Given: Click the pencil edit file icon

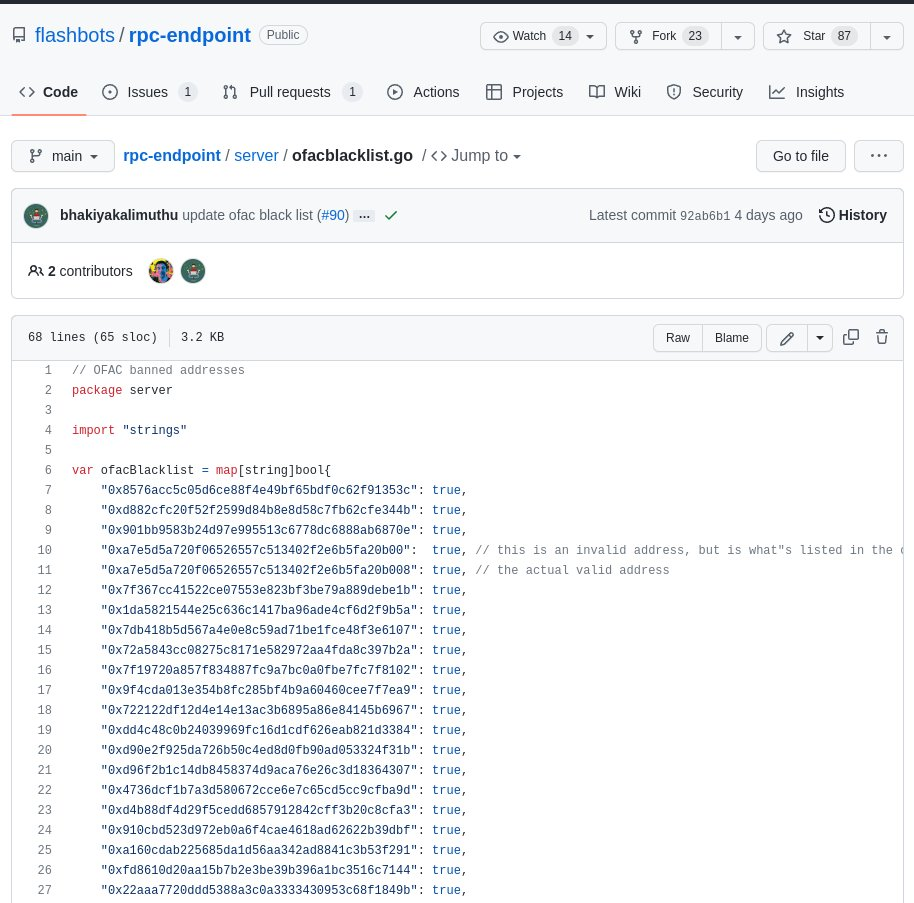Looking at the screenshot, I should (786, 338).
